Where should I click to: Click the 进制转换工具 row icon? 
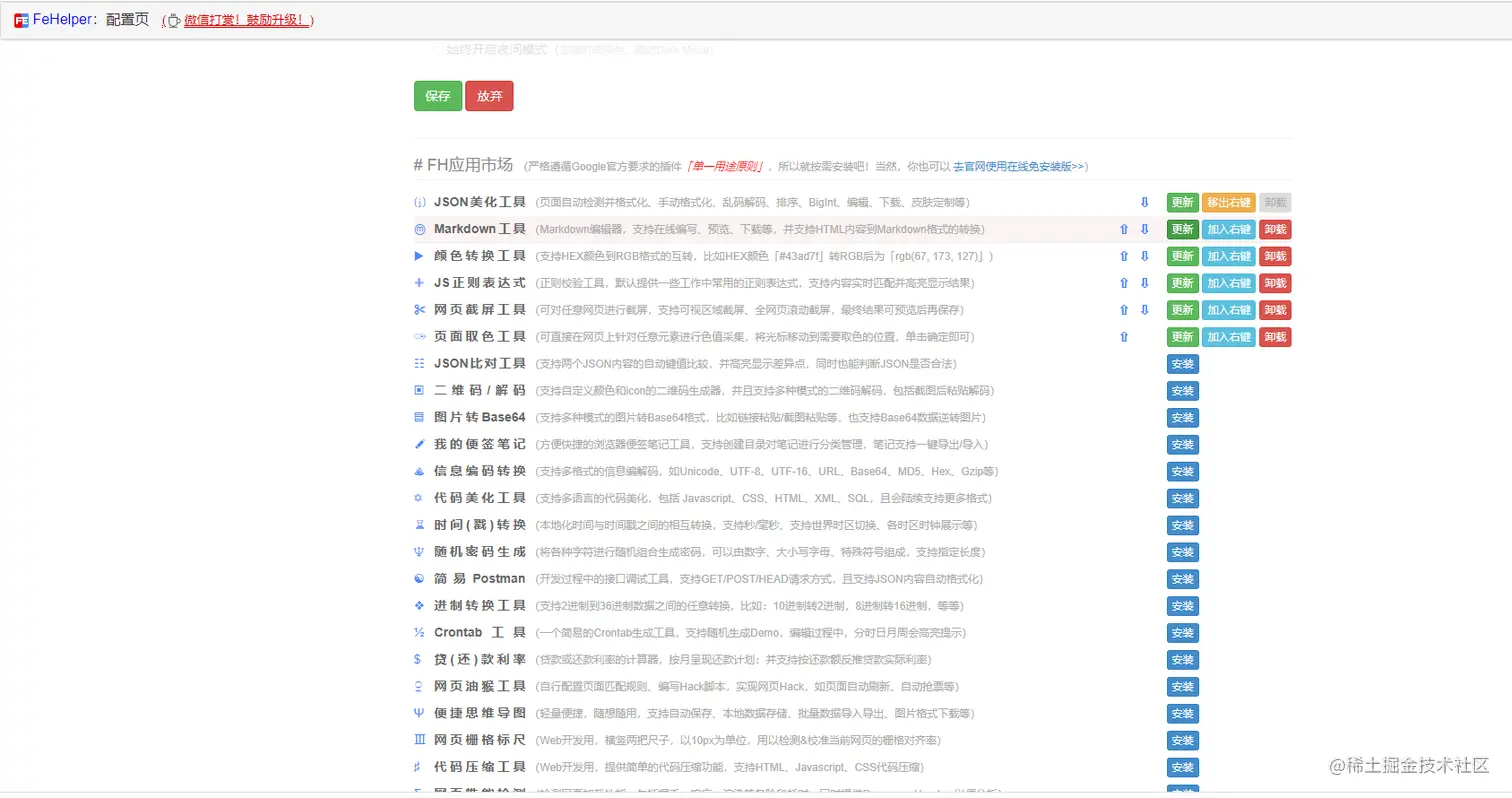420,606
